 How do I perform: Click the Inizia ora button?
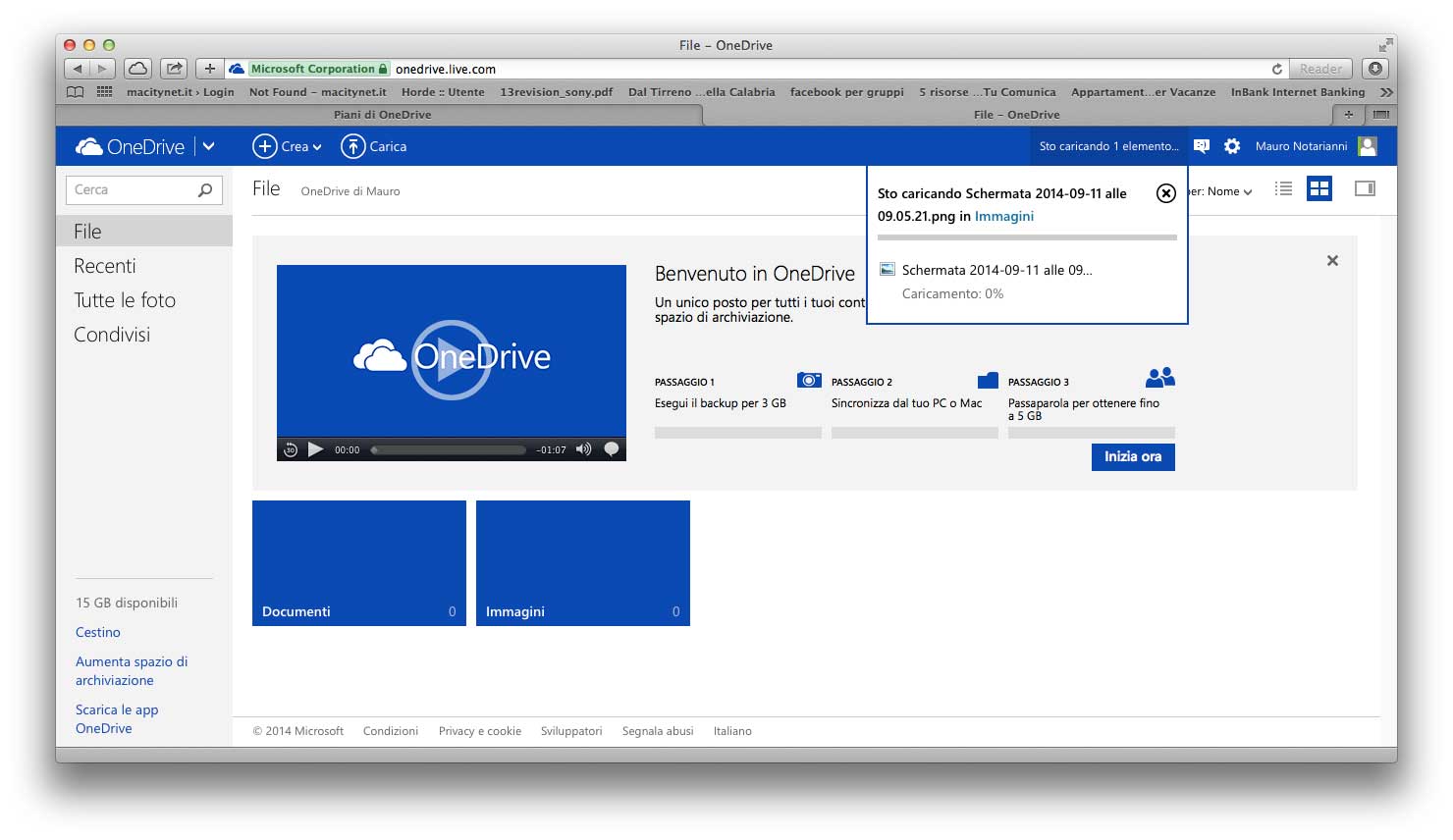(1132, 456)
